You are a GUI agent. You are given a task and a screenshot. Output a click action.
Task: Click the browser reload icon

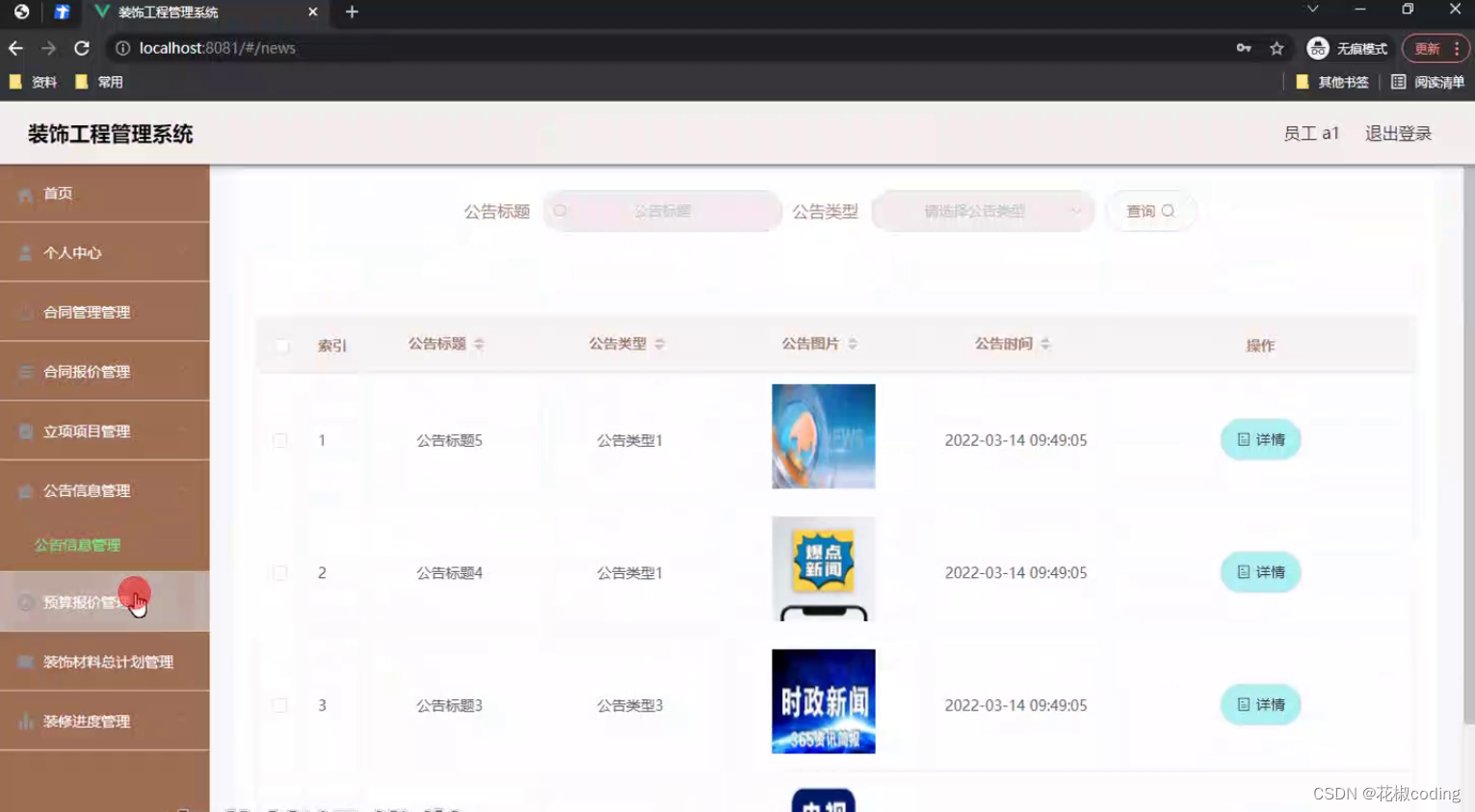[82, 47]
